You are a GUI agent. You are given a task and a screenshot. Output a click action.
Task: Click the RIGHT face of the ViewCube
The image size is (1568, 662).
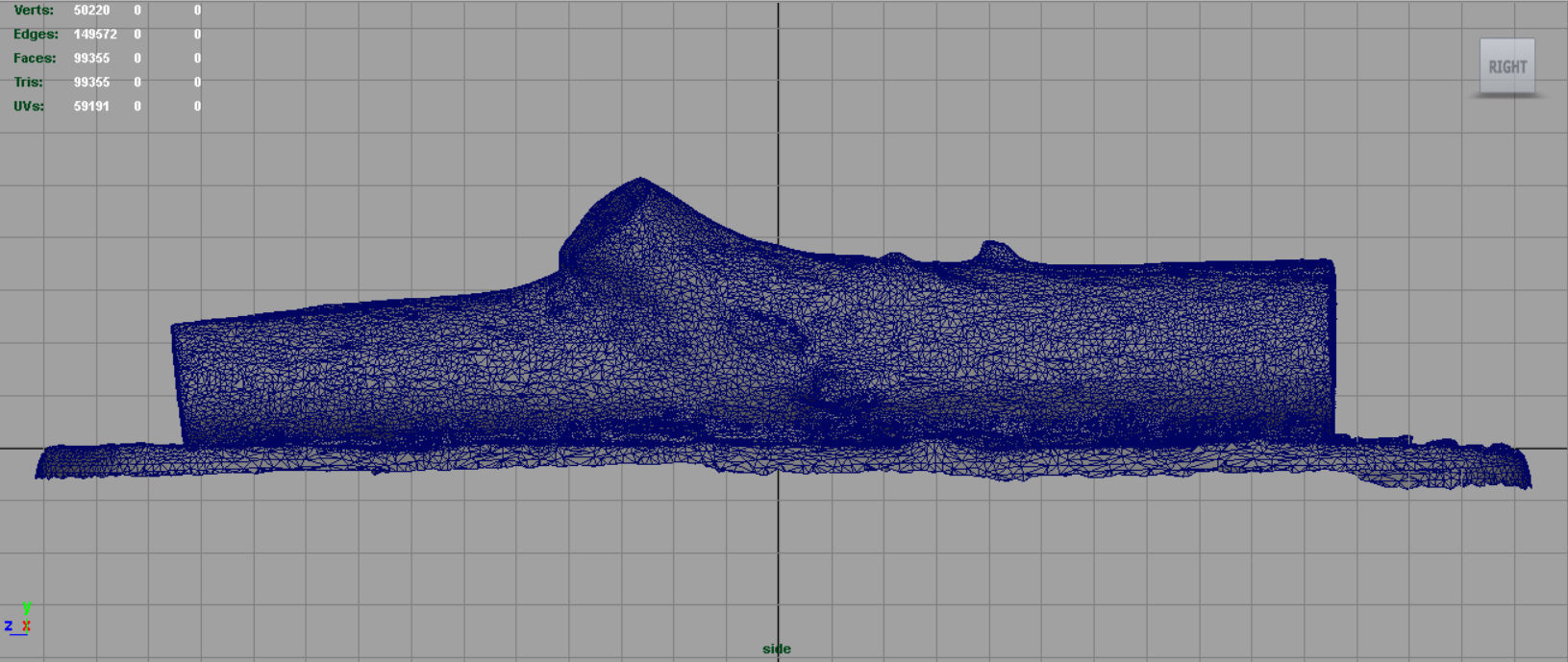[x=1506, y=66]
